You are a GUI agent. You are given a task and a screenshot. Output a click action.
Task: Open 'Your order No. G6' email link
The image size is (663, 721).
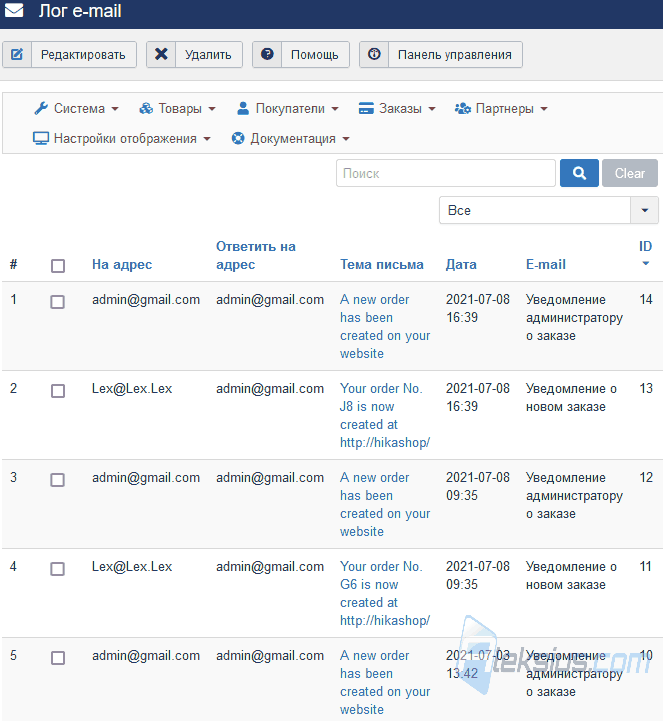click(385, 593)
